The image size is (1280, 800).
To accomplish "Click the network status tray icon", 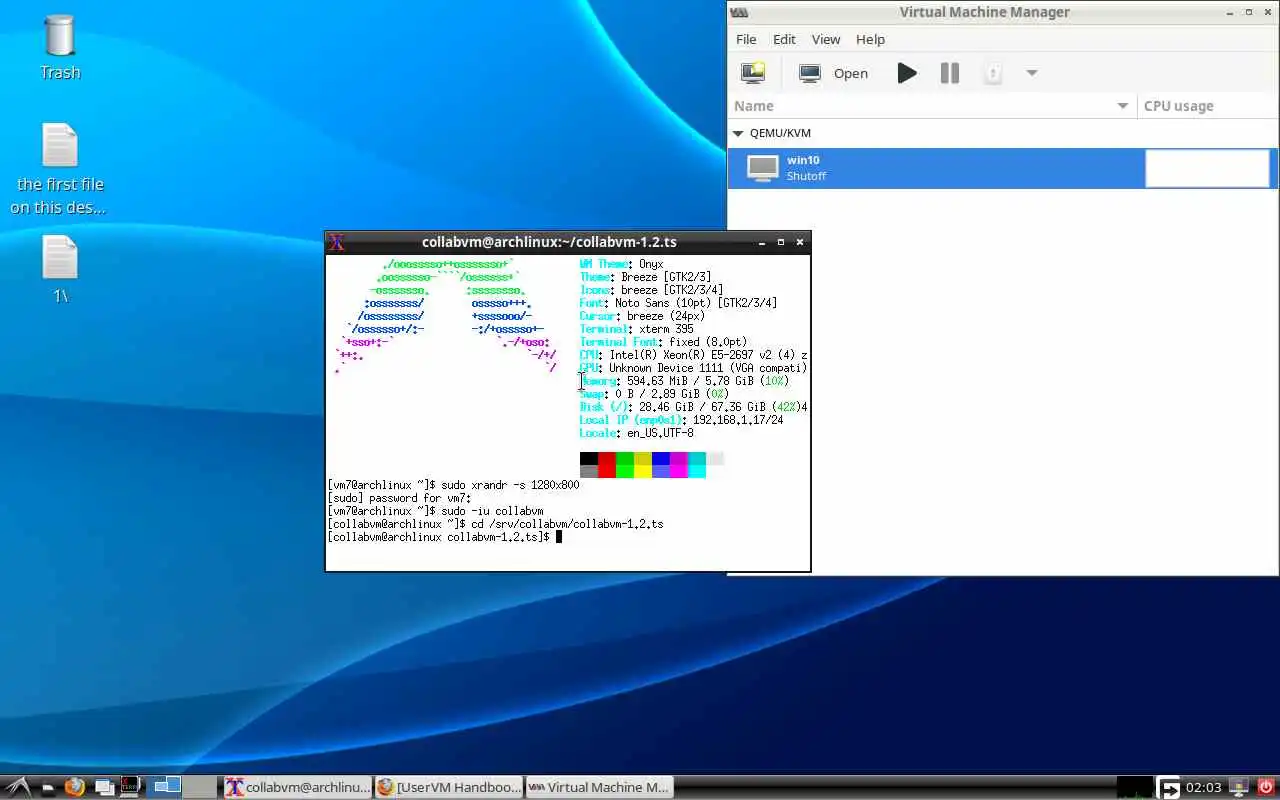I will tap(1239, 787).
